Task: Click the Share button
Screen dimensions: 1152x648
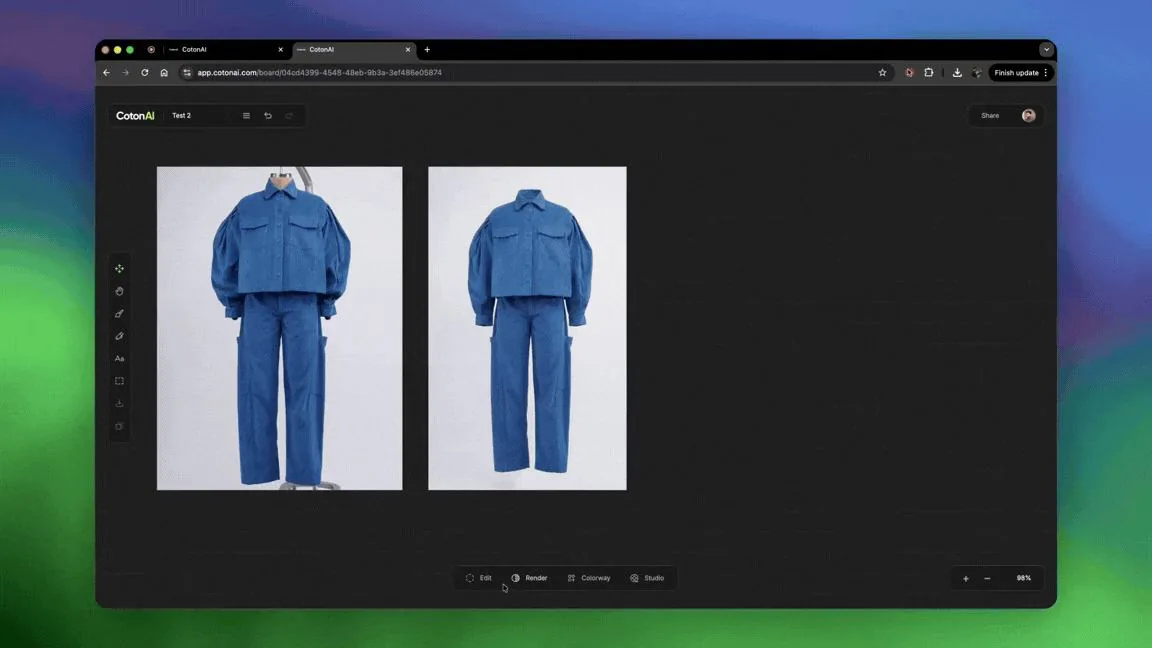Action: pyautogui.click(x=990, y=115)
